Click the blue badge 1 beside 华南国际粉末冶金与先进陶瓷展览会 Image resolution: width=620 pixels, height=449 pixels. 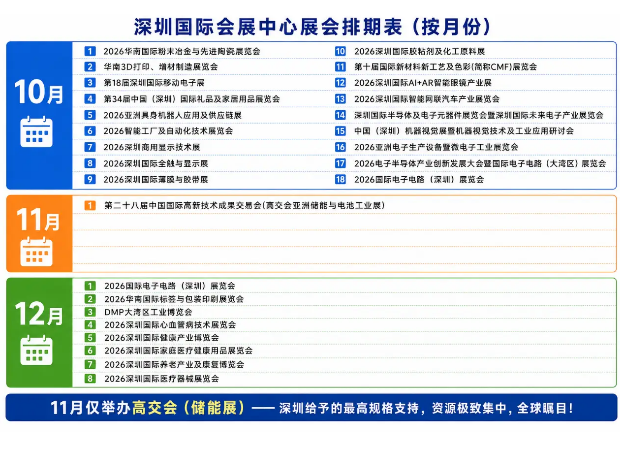pos(90,51)
